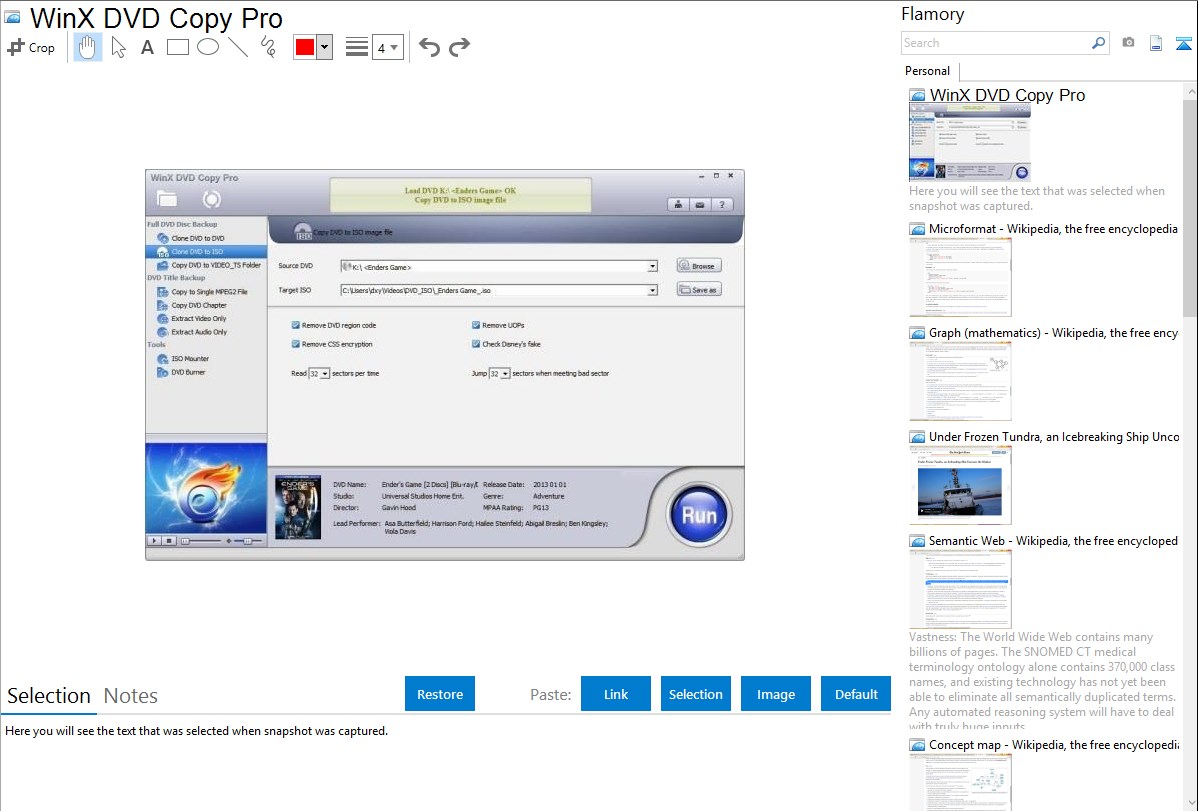The height and width of the screenshot is (811, 1198).
Task: Select Extract Video Only
Action: pyautogui.click(x=192, y=319)
